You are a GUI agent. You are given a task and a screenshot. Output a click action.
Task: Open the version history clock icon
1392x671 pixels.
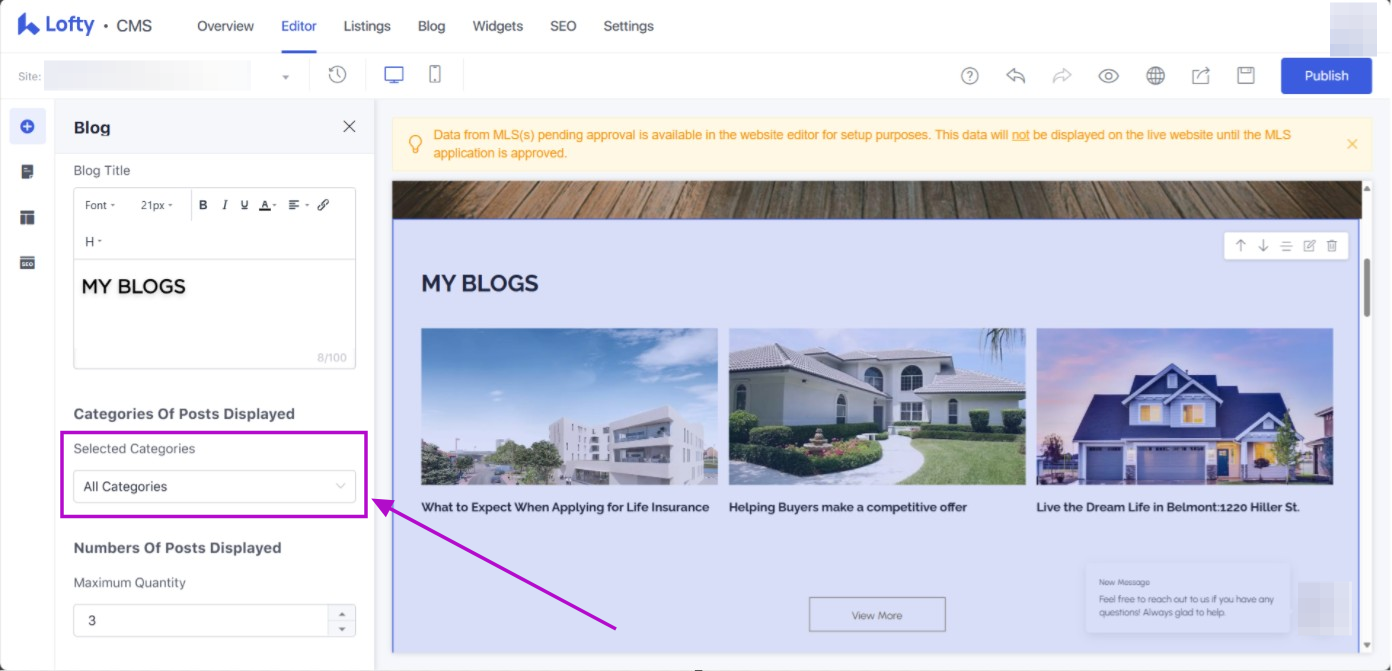337,75
